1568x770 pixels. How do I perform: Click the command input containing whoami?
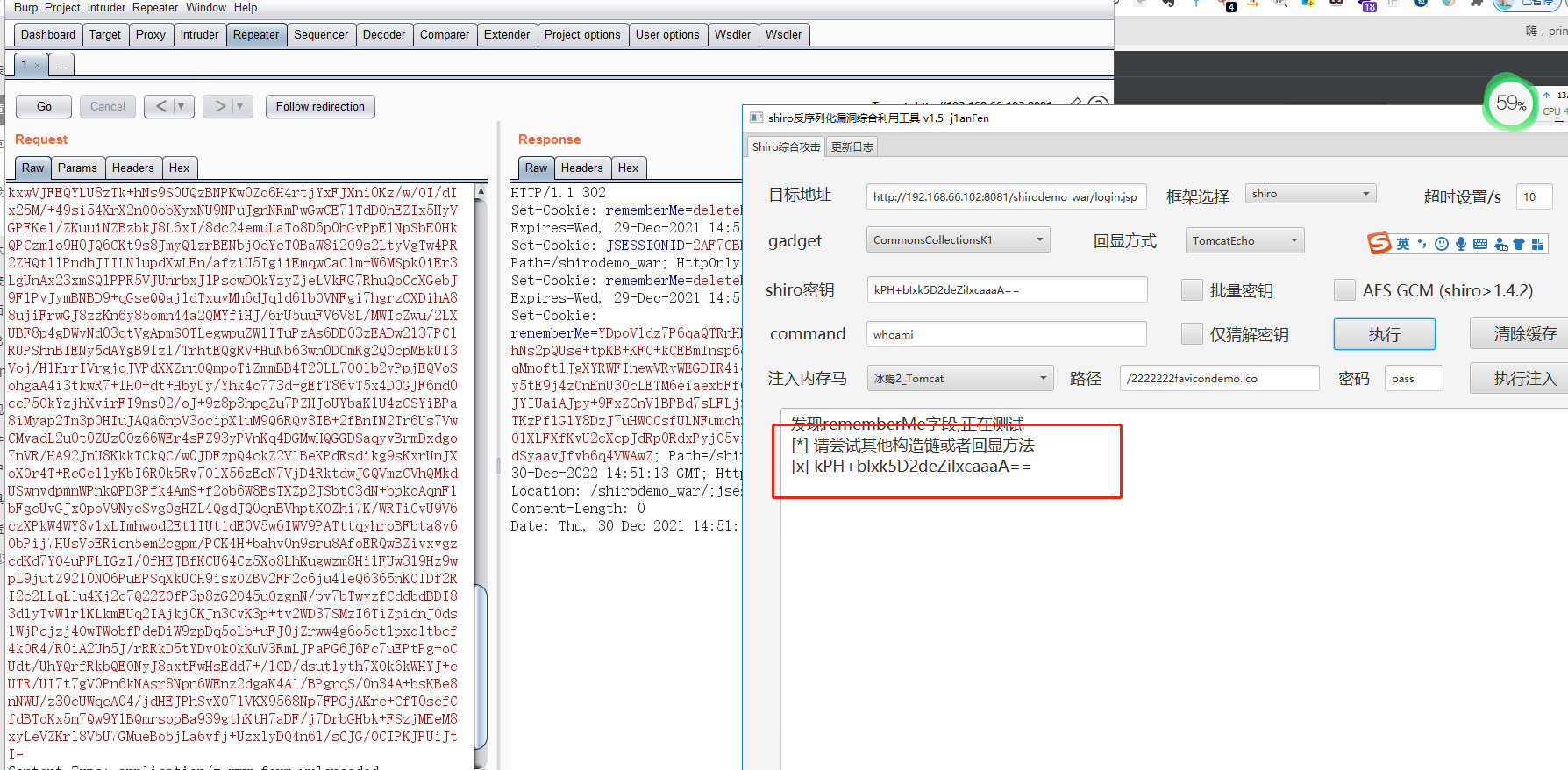[1007, 334]
